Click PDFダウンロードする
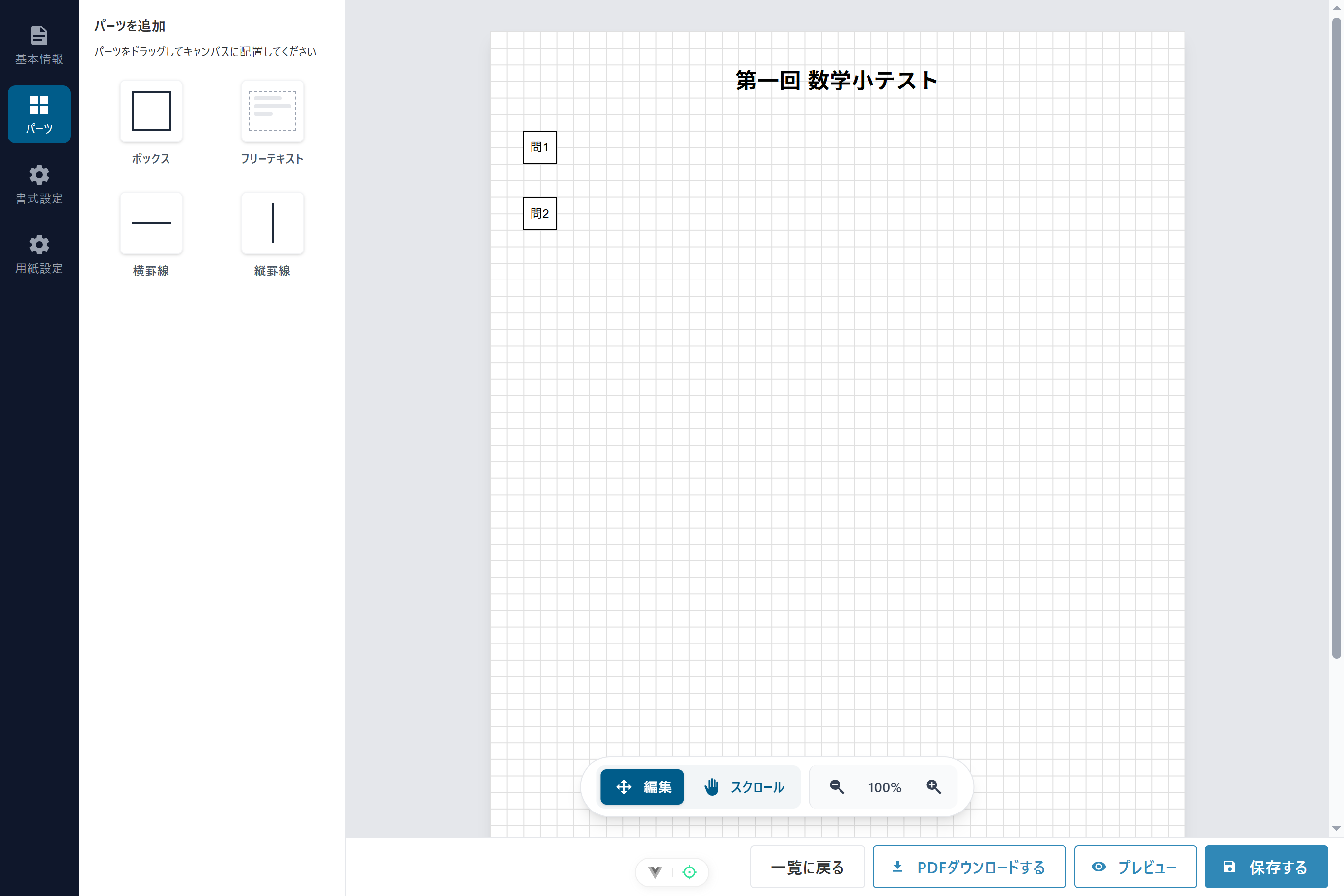The width and height of the screenshot is (1344, 896). (969, 867)
